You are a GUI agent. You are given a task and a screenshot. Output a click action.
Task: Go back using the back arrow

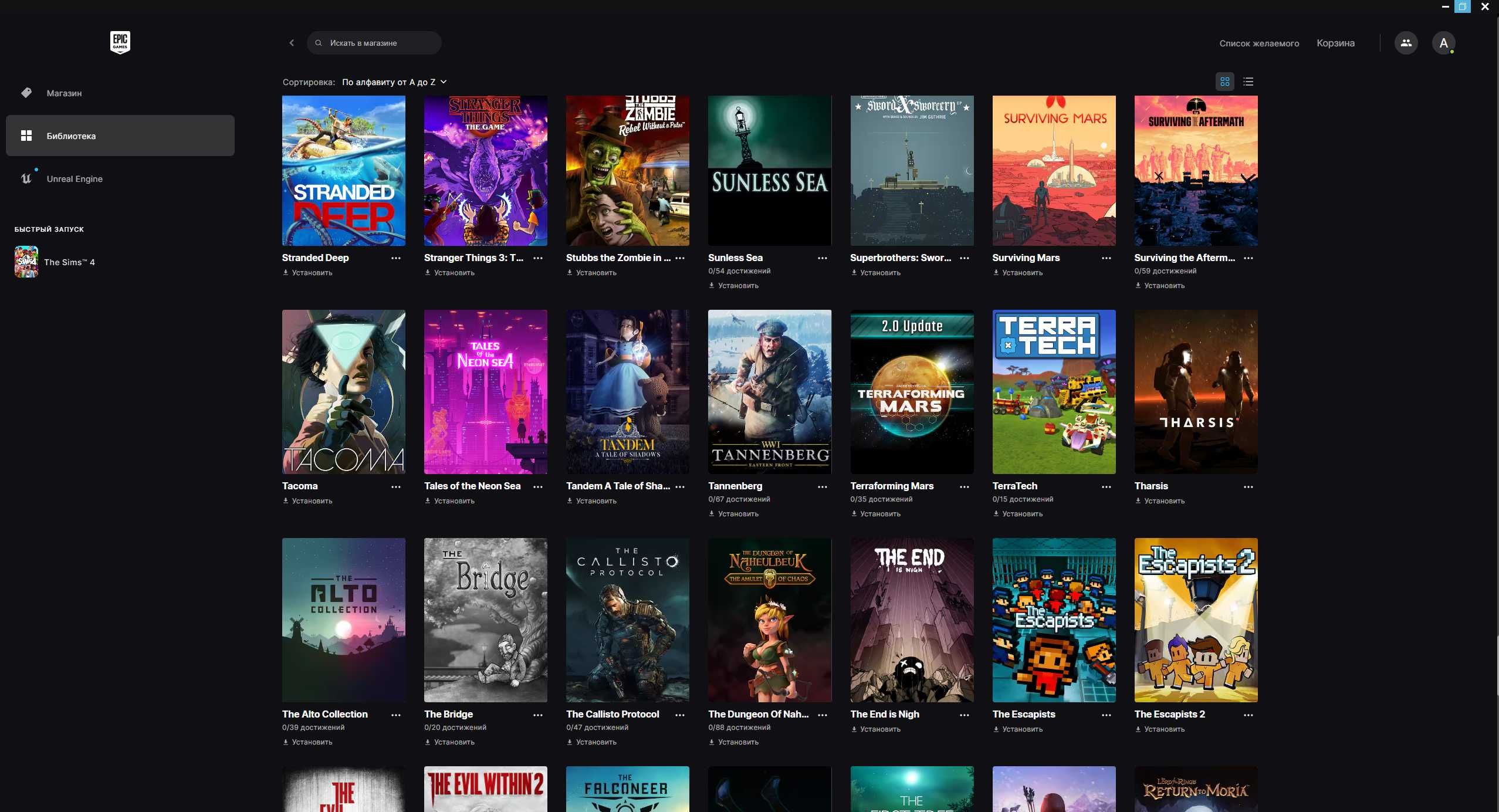pyautogui.click(x=292, y=43)
